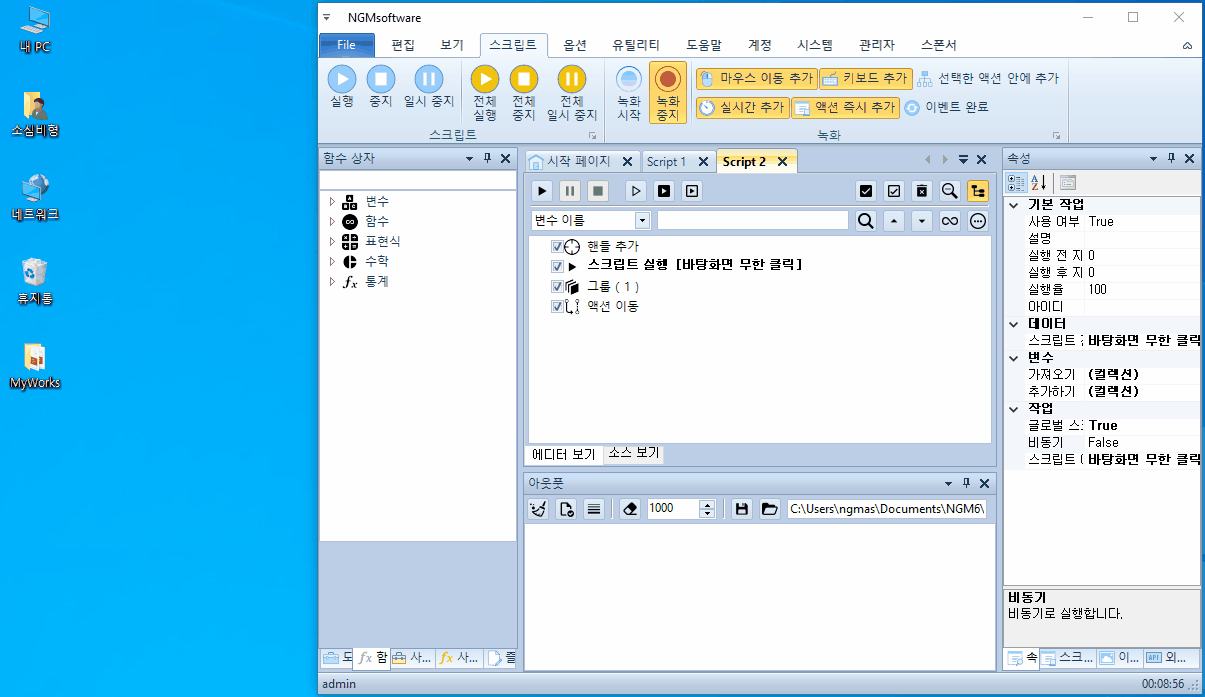Expand the 통계 tree node
The width and height of the screenshot is (1205, 697).
click(x=332, y=282)
